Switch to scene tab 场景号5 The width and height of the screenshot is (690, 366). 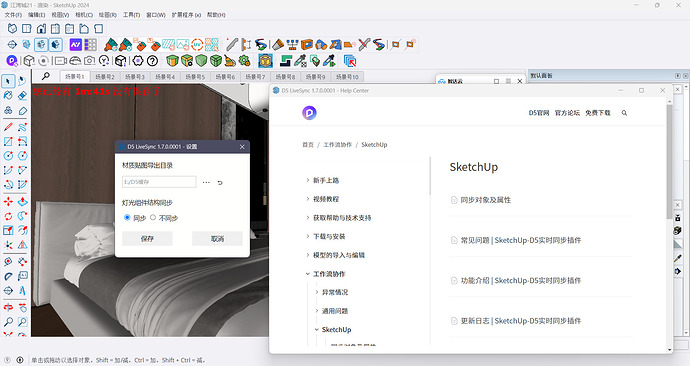click(195, 77)
